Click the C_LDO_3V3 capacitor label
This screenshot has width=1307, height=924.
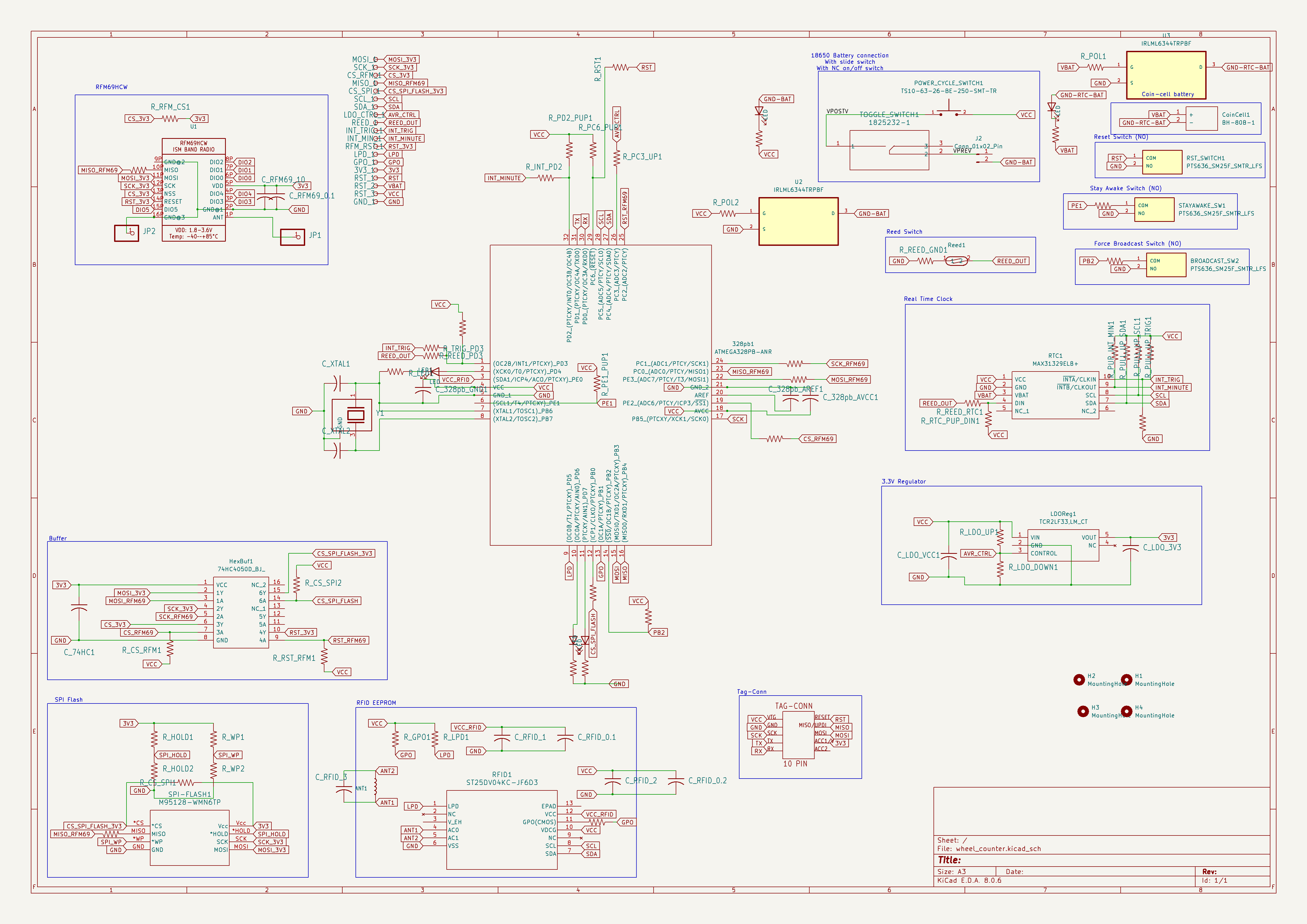[x=1162, y=548]
